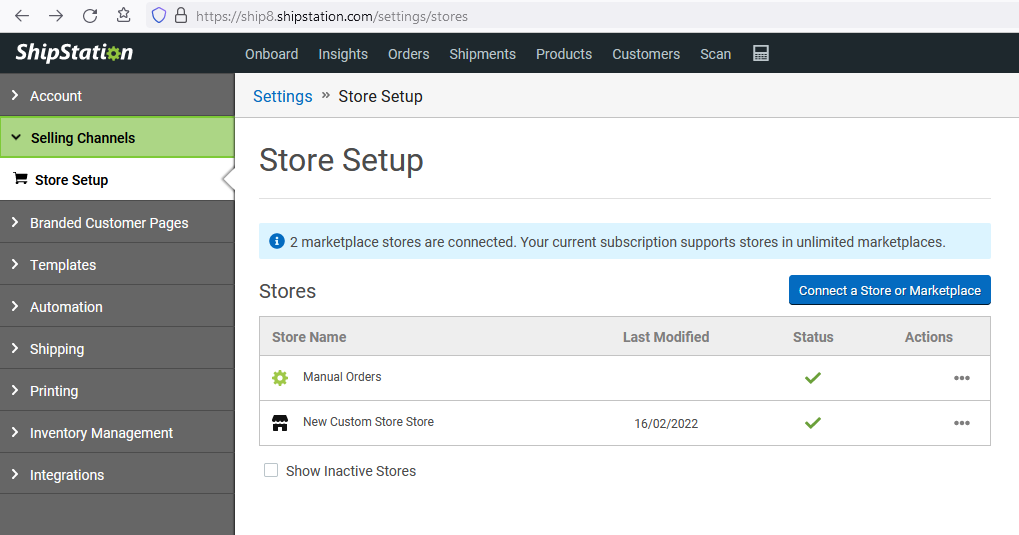Click the Manual Orders gear icon
Viewport: 1019px width, 535px height.
280,378
